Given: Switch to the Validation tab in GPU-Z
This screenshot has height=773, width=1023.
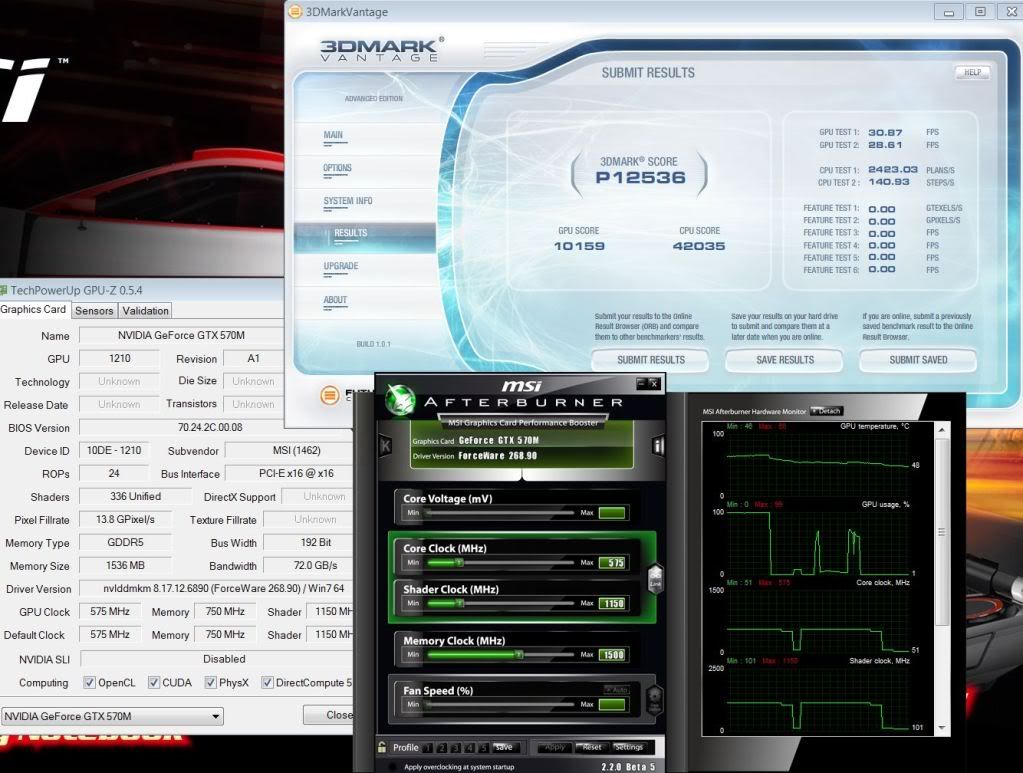Looking at the screenshot, I should tap(145, 311).
